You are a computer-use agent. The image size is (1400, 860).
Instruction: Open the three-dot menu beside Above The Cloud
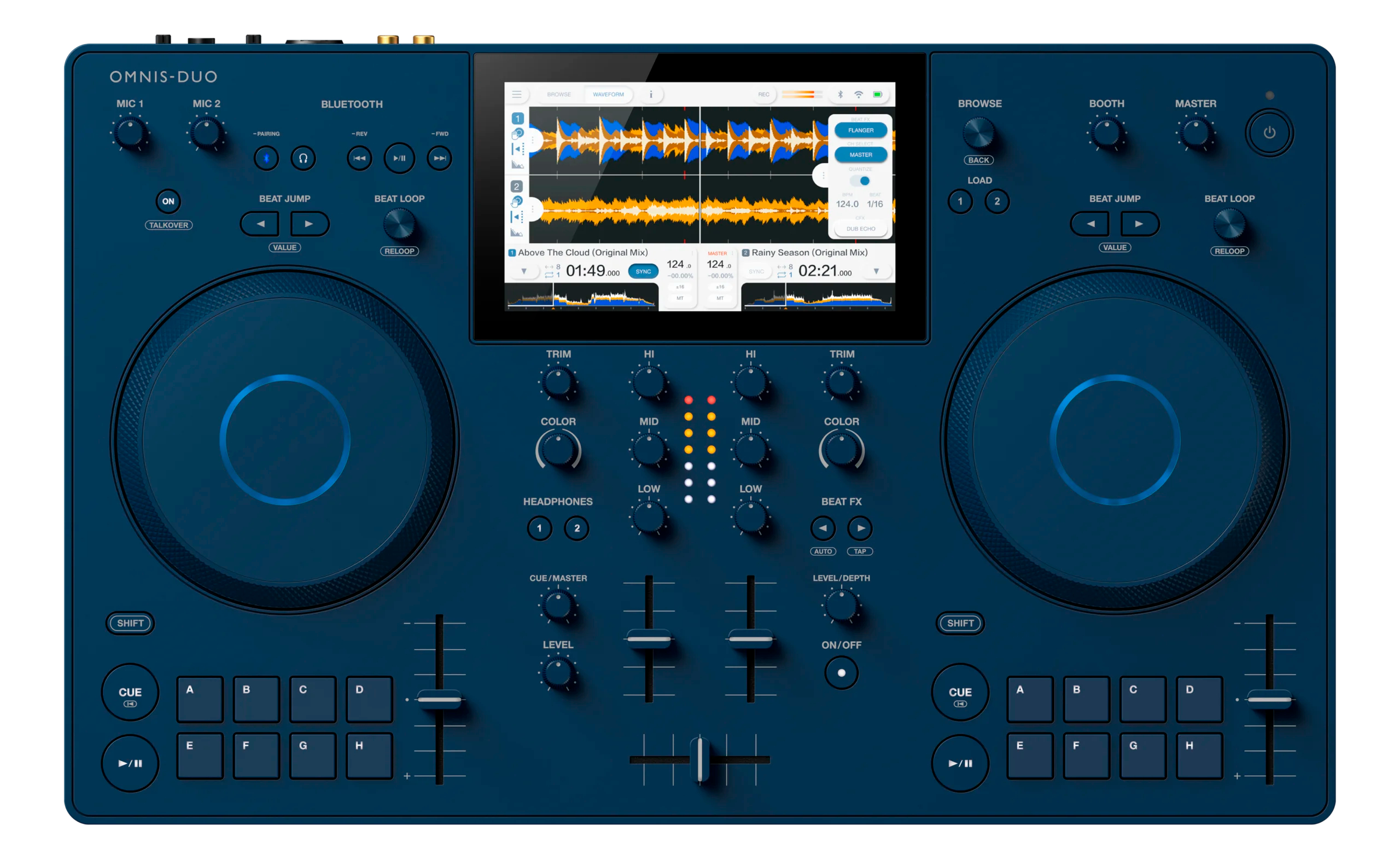pyautogui.click(x=692, y=253)
